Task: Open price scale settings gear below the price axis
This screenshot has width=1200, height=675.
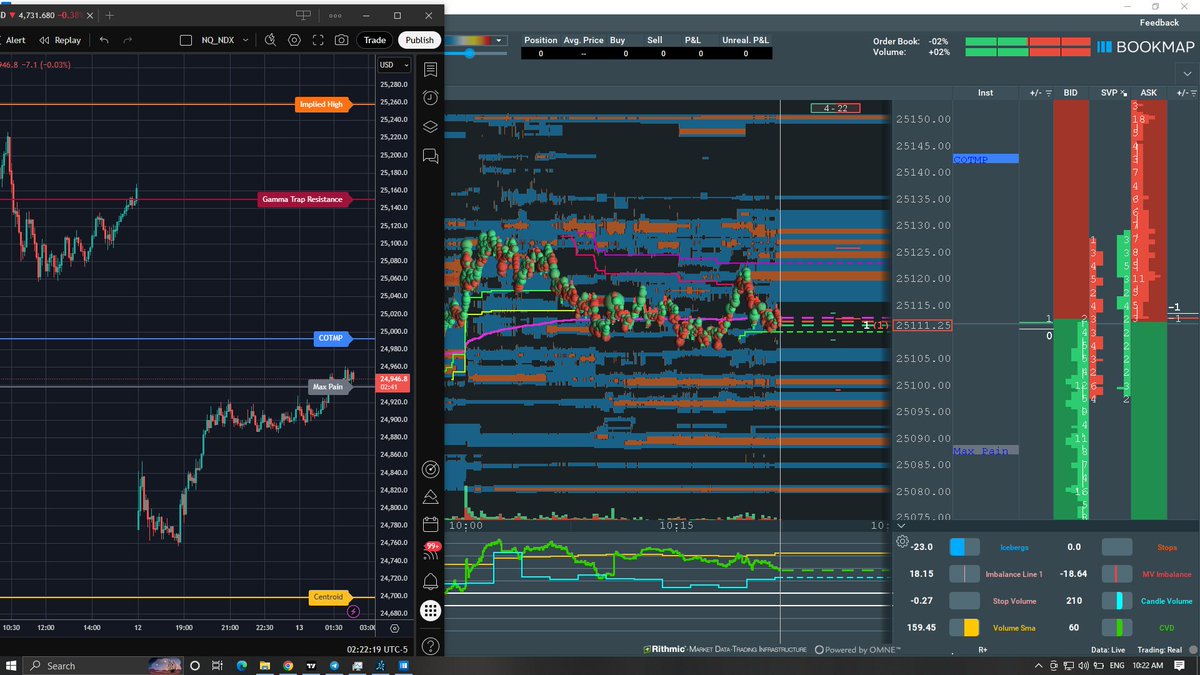Action: (x=394, y=628)
